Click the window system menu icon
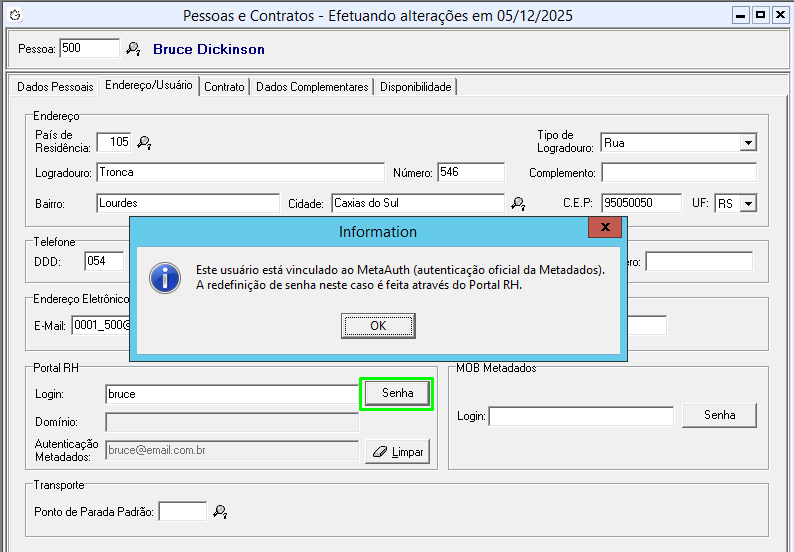 coord(14,16)
